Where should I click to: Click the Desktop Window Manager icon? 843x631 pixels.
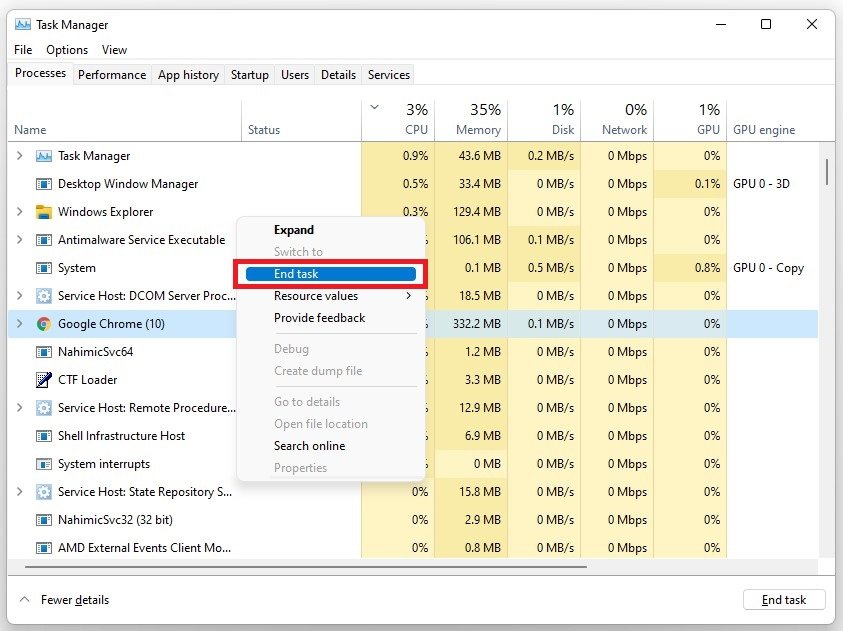point(44,184)
